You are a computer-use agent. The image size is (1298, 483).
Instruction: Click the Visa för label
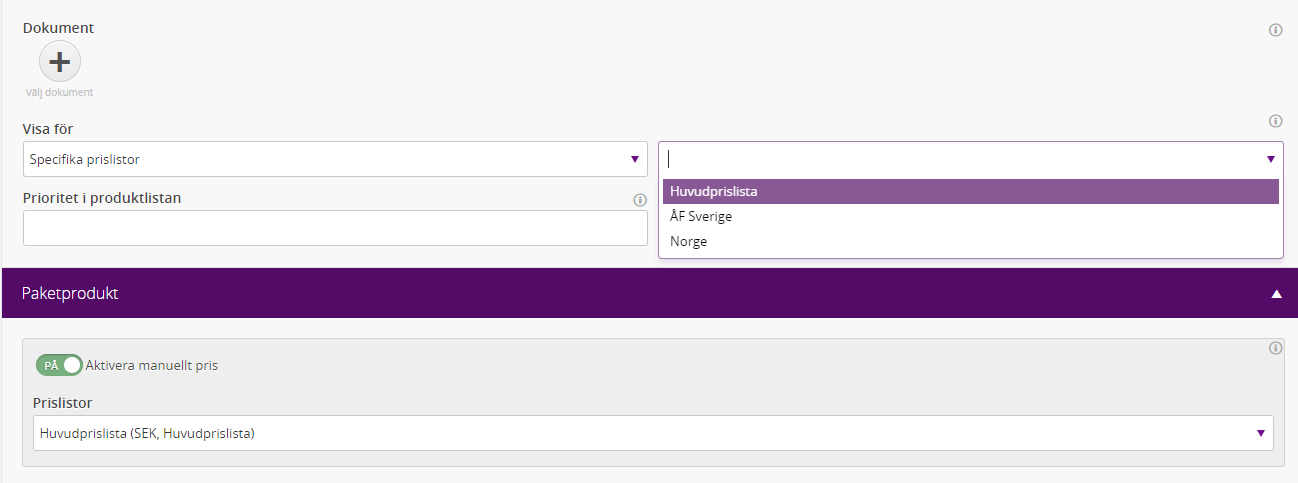(x=48, y=129)
